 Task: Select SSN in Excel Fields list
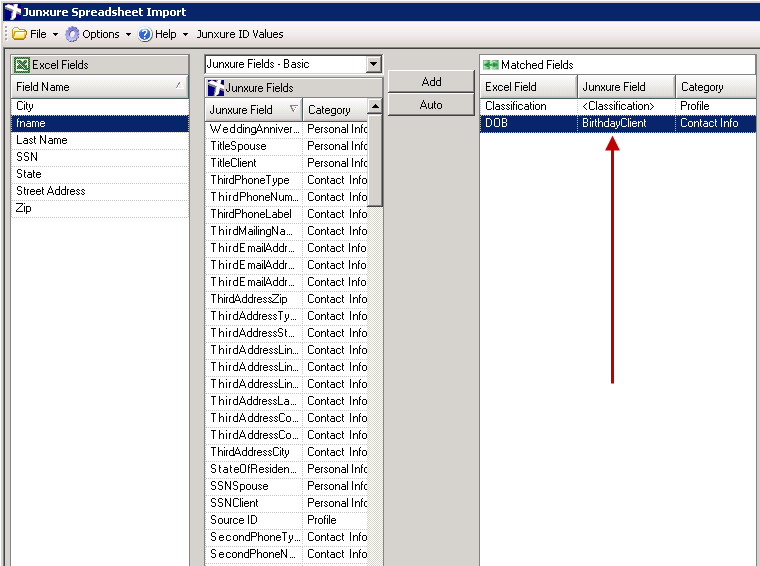pyautogui.click(x=100, y=157)
